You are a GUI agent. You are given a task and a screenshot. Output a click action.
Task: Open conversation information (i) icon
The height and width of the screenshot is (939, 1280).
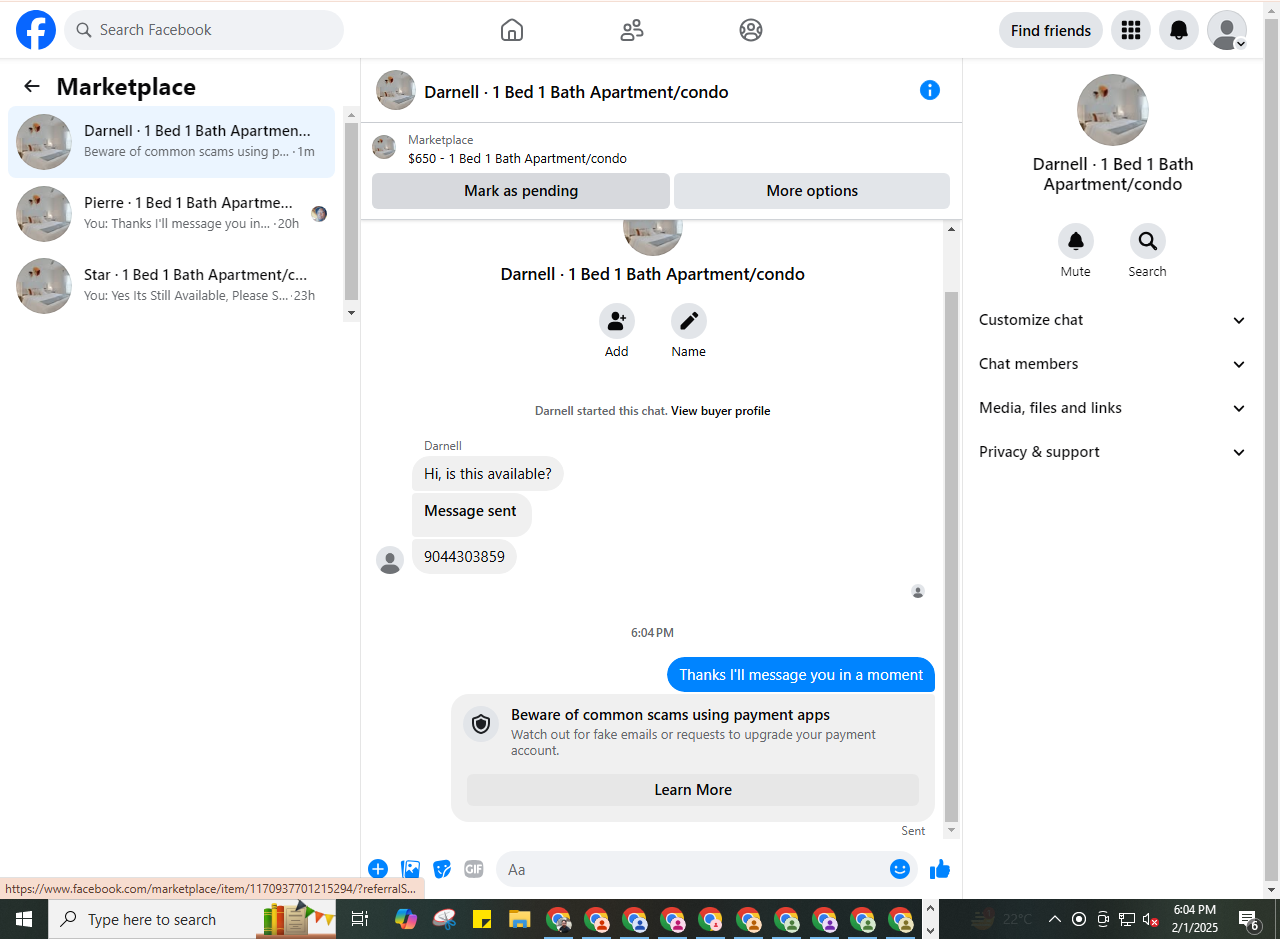[x=930, y=90]
